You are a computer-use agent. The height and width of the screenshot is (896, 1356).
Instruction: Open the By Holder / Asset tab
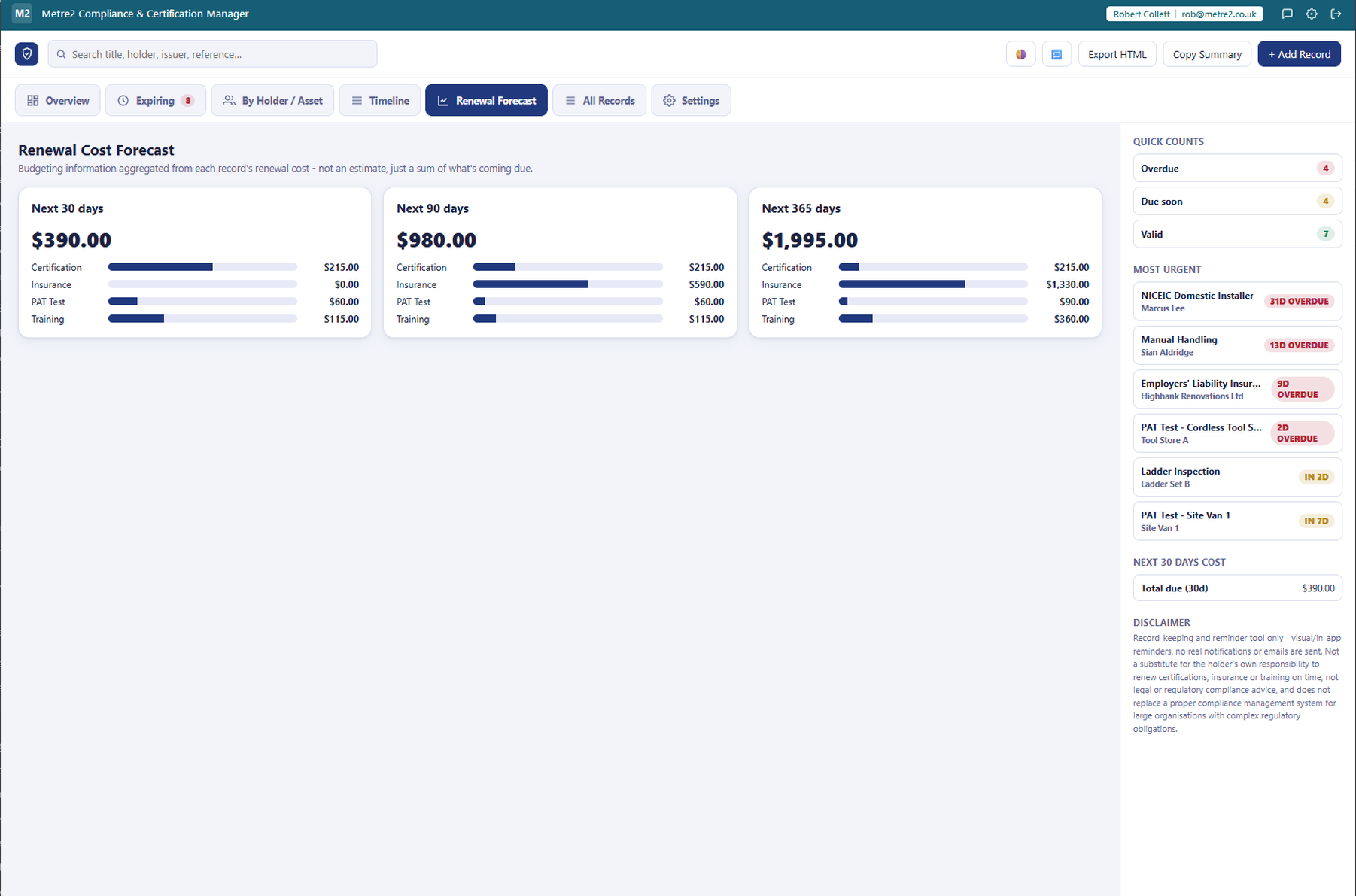tap(272, 100)
